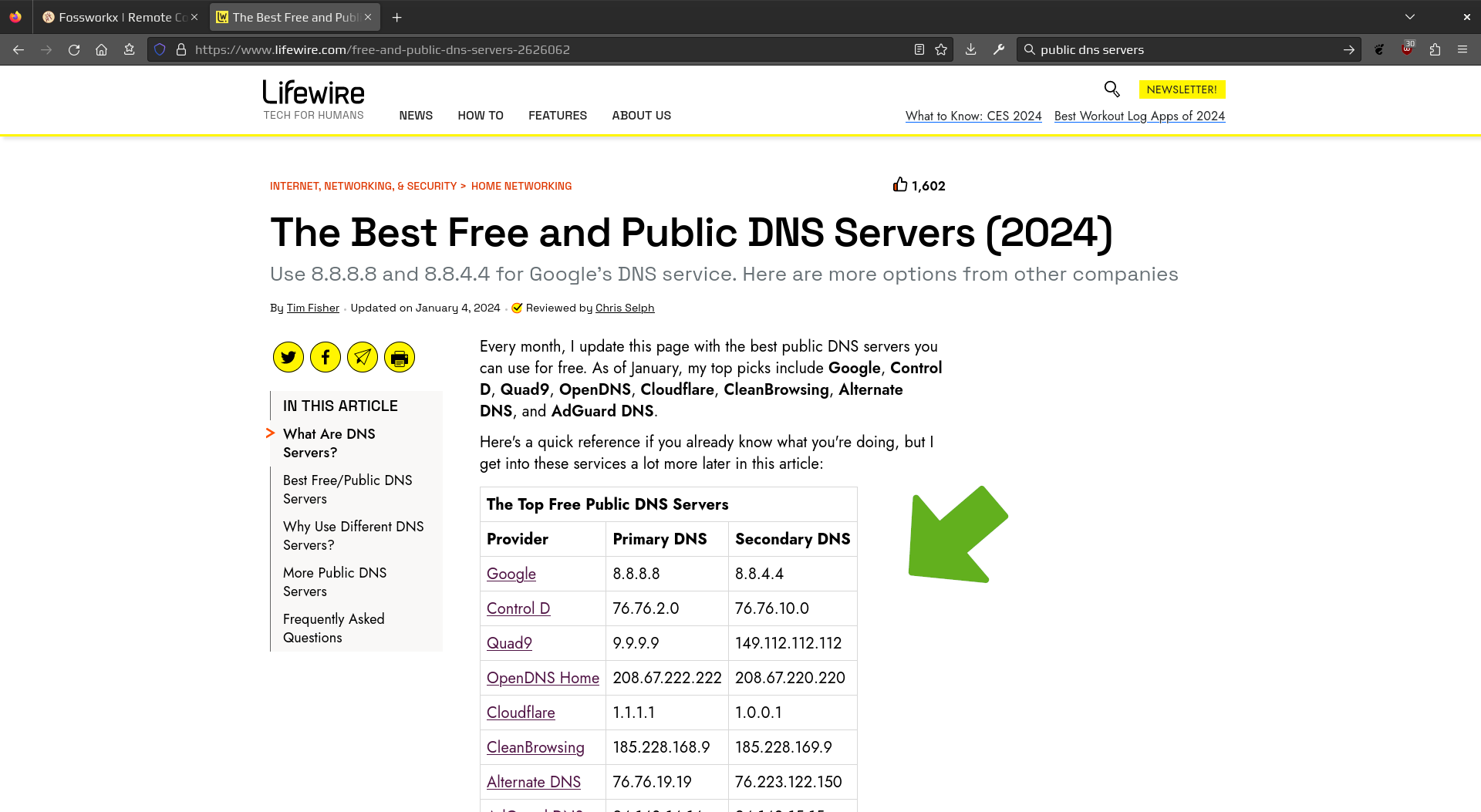Open the uBlock Origin extension icon
1481x812 pixels.
[1407, 49]
